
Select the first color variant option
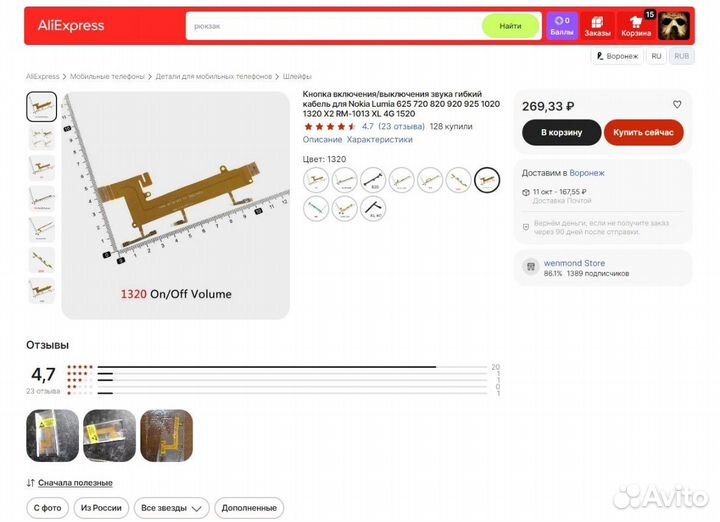click(x=316, y=180)
